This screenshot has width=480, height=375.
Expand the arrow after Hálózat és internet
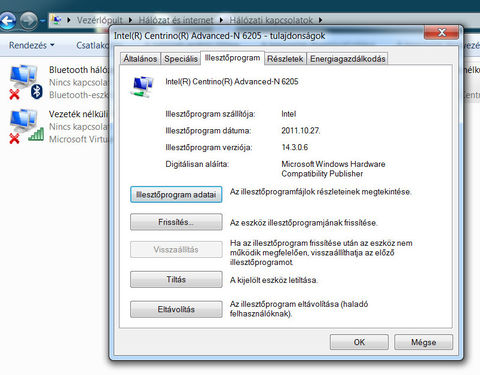pos(221,20)
